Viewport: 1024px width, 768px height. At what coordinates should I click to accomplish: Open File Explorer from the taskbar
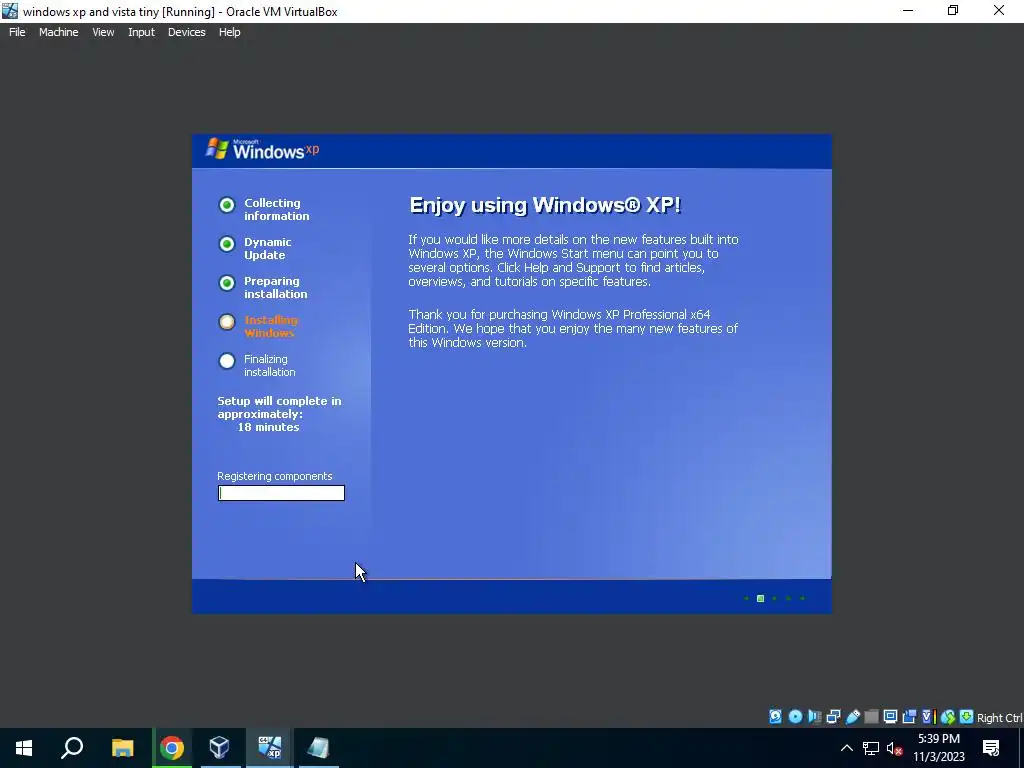tap(122, 748)
